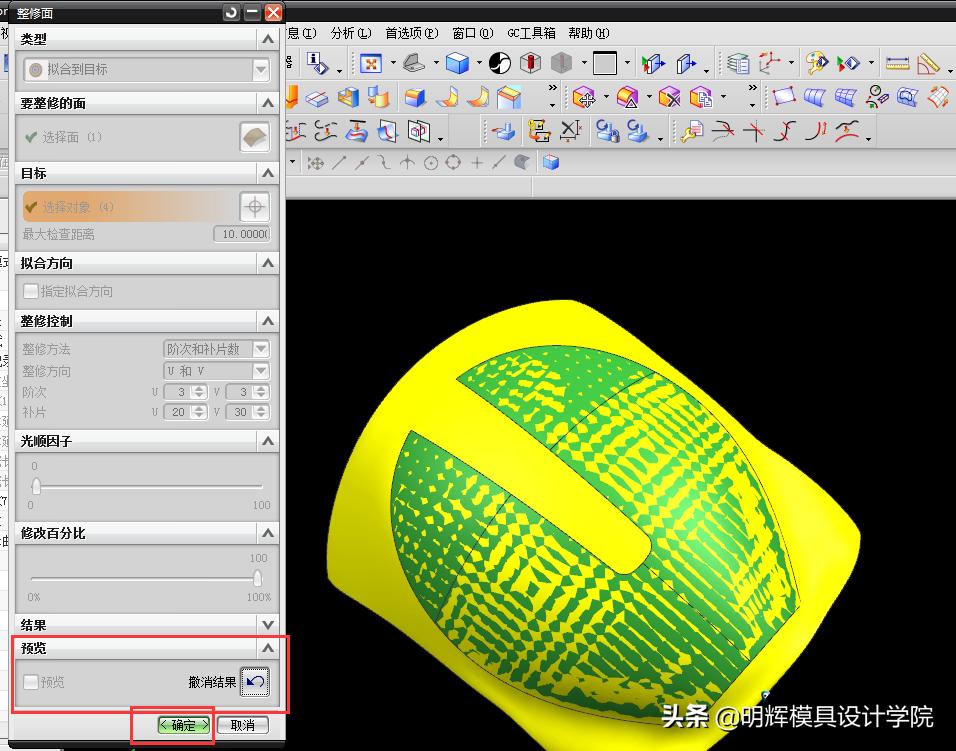The width and height of the screenshot is (956, 751).
Task: Click the select face icon button
Action: pyautogui.click(x=255, y=138)
